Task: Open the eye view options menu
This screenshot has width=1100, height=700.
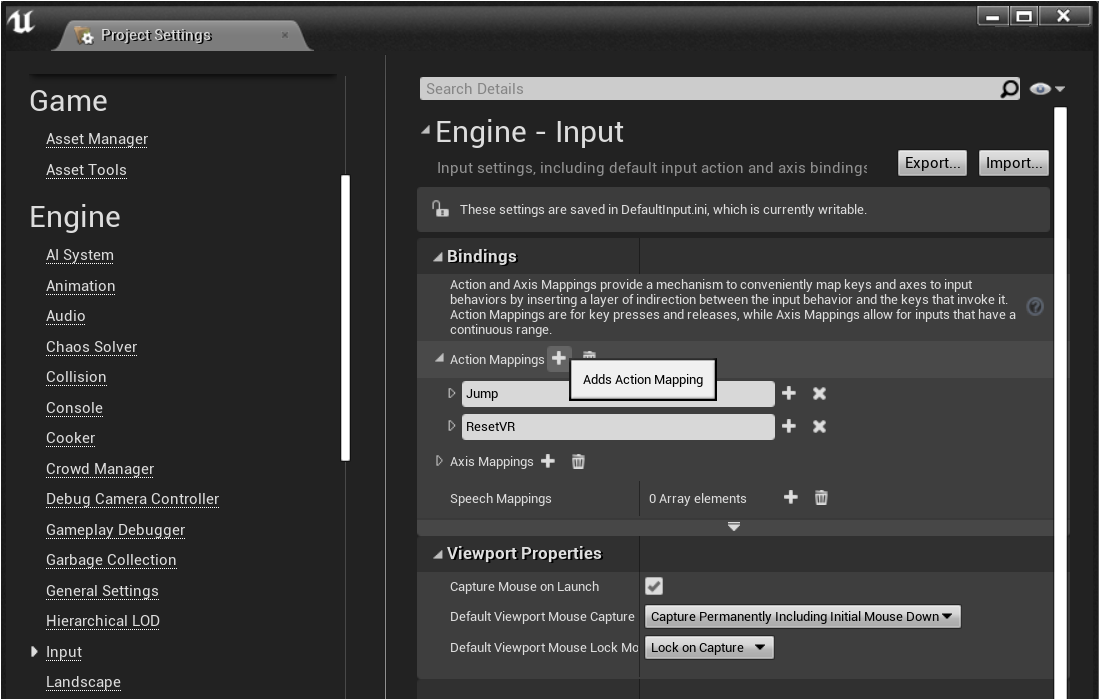Action: coord(1046,89)
